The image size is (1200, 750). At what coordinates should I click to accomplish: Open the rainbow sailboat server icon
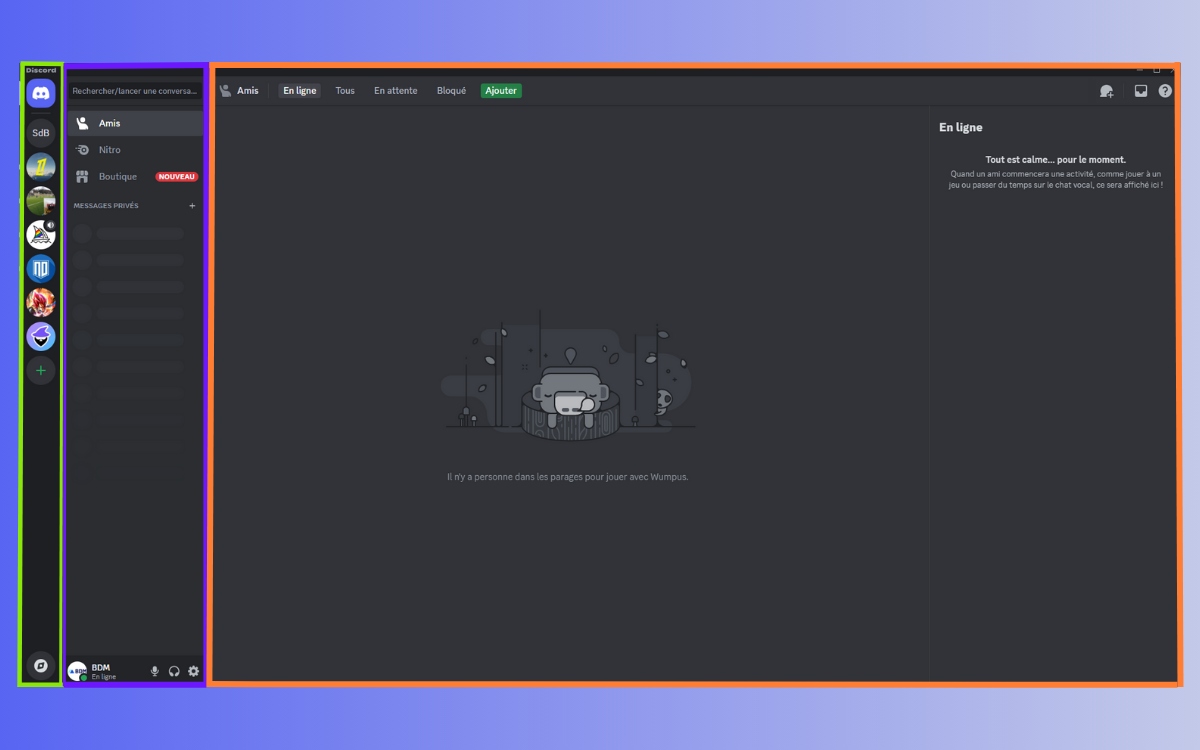pyautogui.click(x=41, y=235)
